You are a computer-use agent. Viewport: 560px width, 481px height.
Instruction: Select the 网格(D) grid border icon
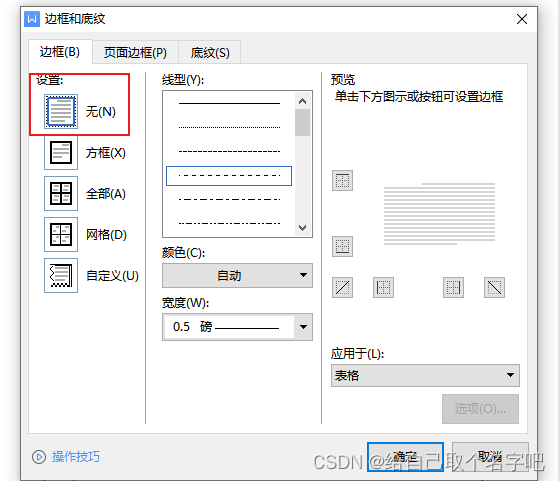(x=61, y=235)
